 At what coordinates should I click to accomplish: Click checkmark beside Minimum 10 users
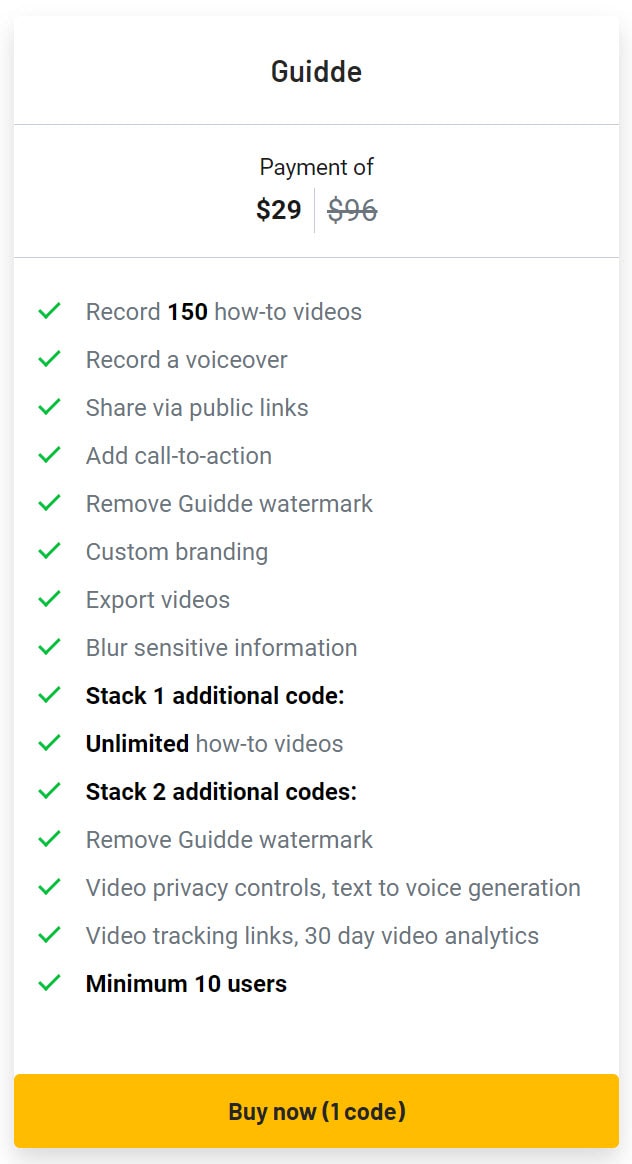point(49,984)
